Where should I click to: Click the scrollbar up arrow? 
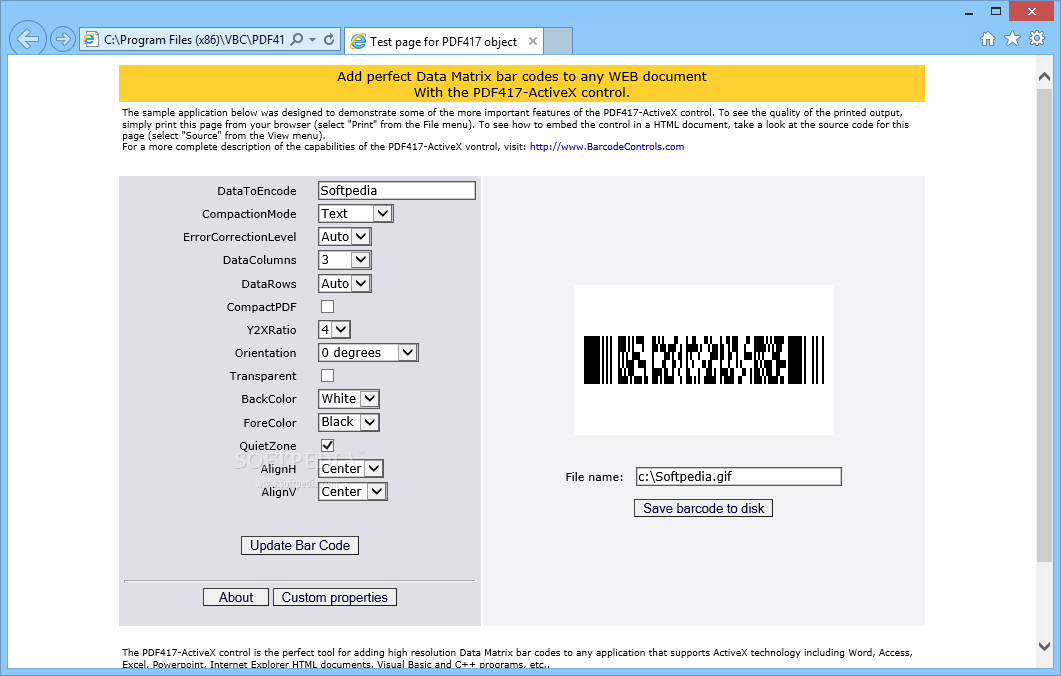[x=1044, y=76]
